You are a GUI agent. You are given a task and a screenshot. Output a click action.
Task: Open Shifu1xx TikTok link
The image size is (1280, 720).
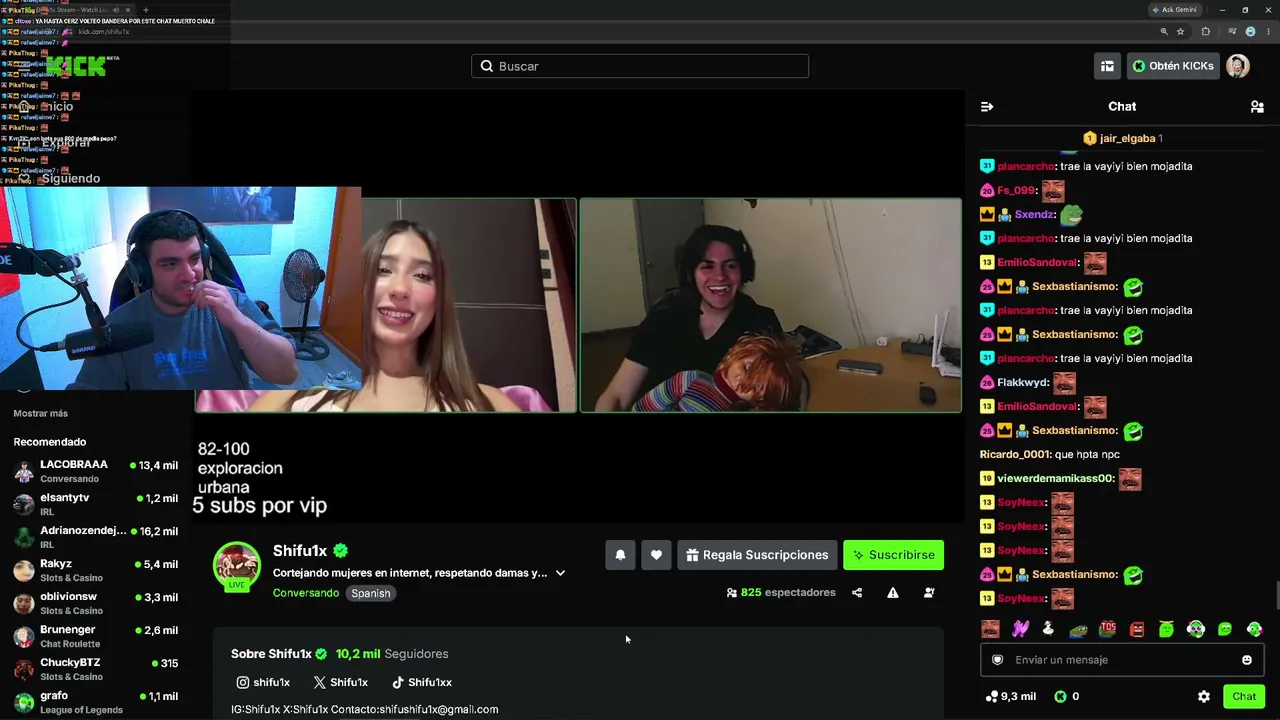pyautogui.click(x=422, y=682)
